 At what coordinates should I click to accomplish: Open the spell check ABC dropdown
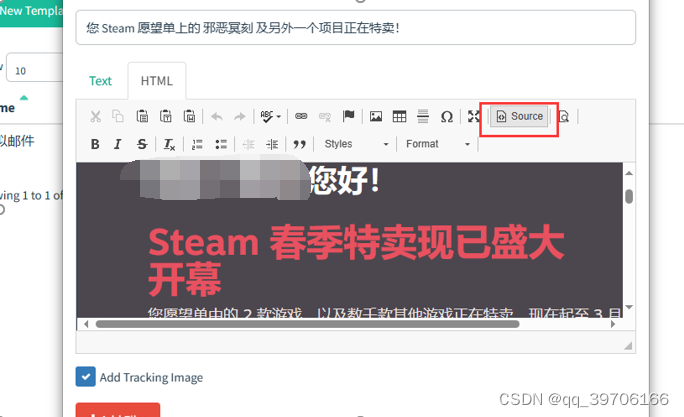click(270, 116)
